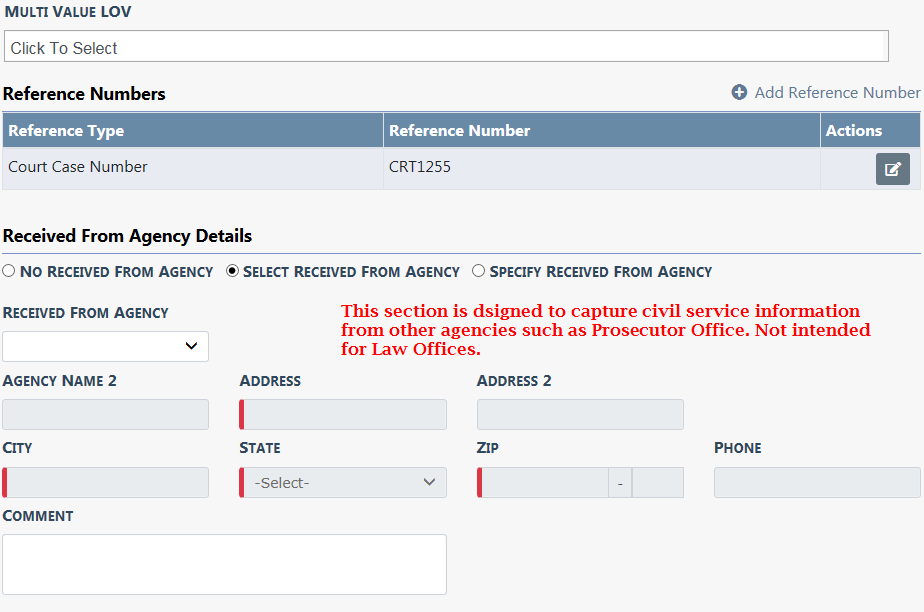Open the Received From Agency dropdown

tap(105, 346)
